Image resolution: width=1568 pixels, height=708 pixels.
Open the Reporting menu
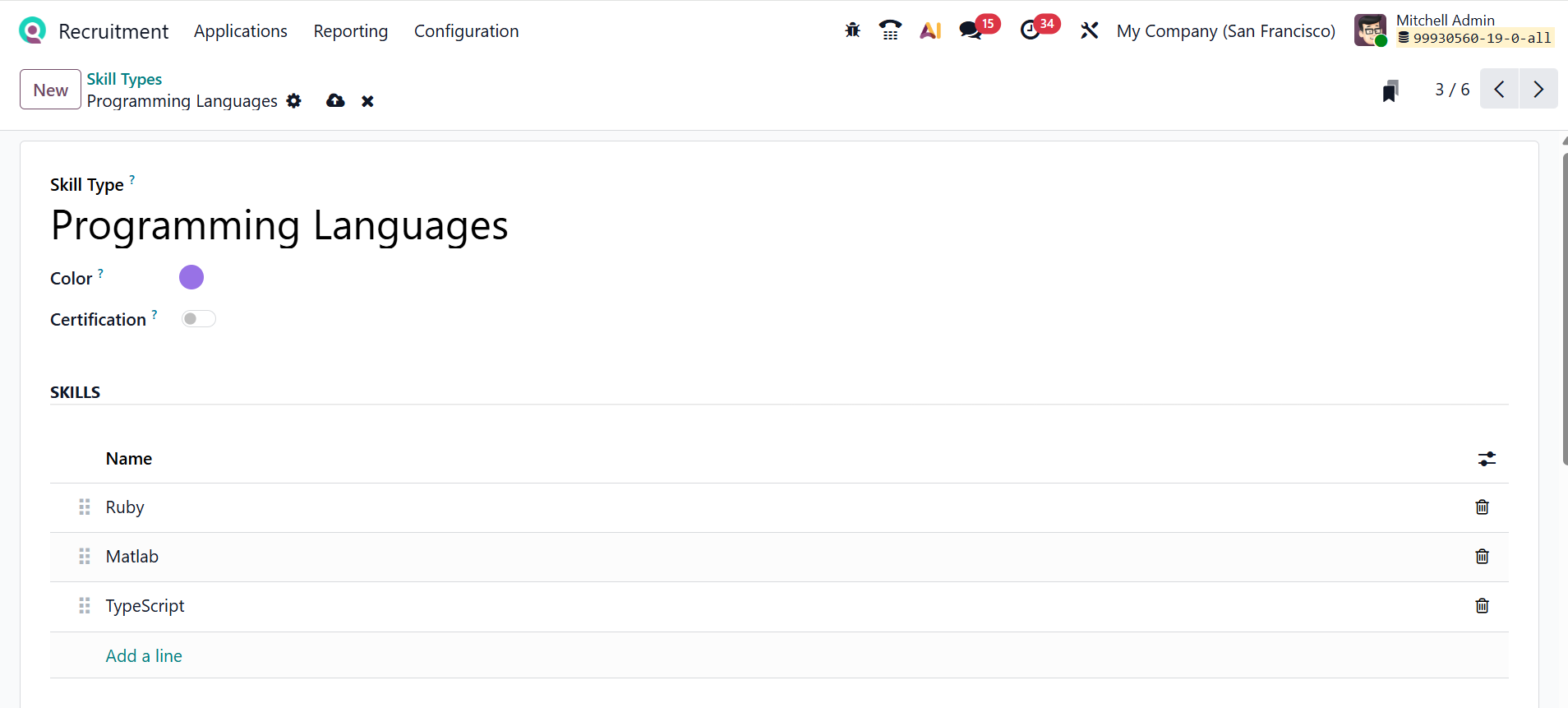350,31
